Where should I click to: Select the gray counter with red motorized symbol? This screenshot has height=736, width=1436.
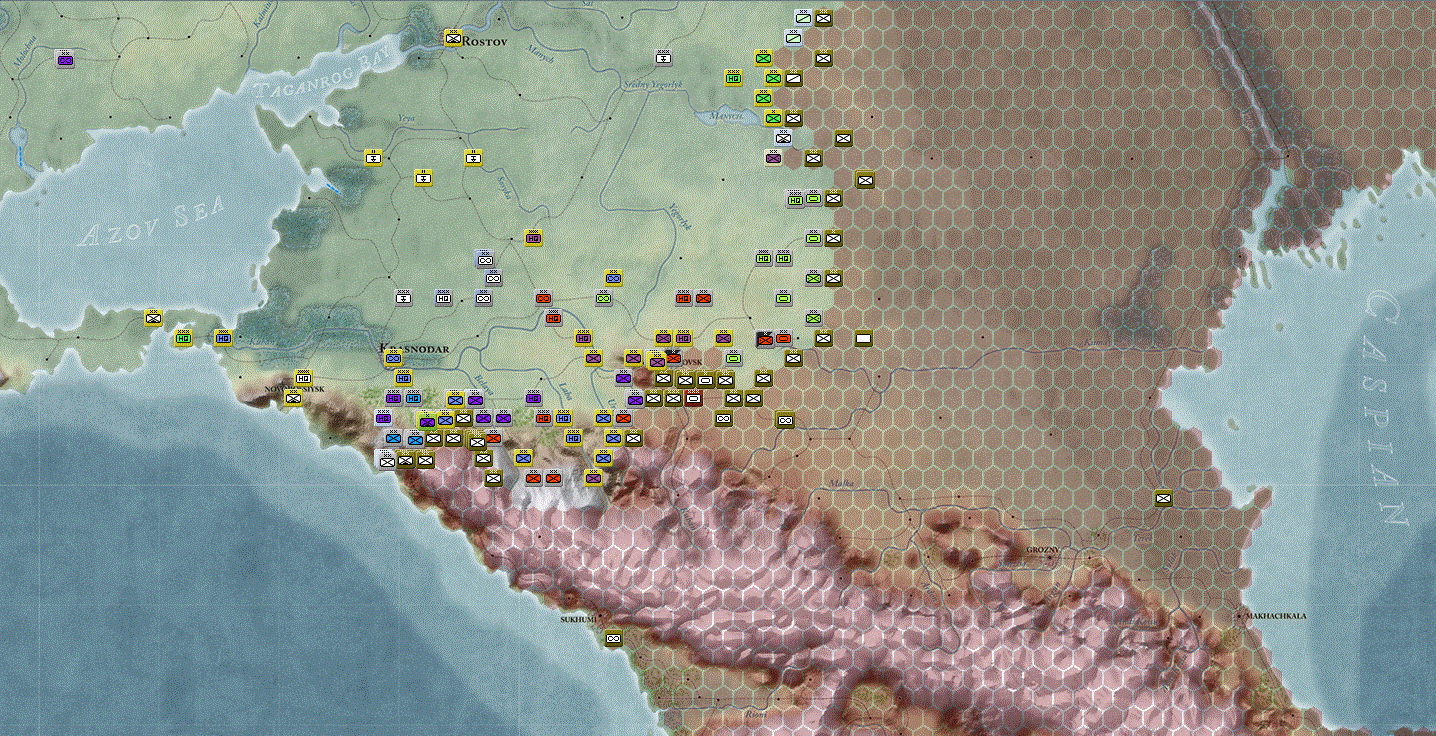coord(543,298)
